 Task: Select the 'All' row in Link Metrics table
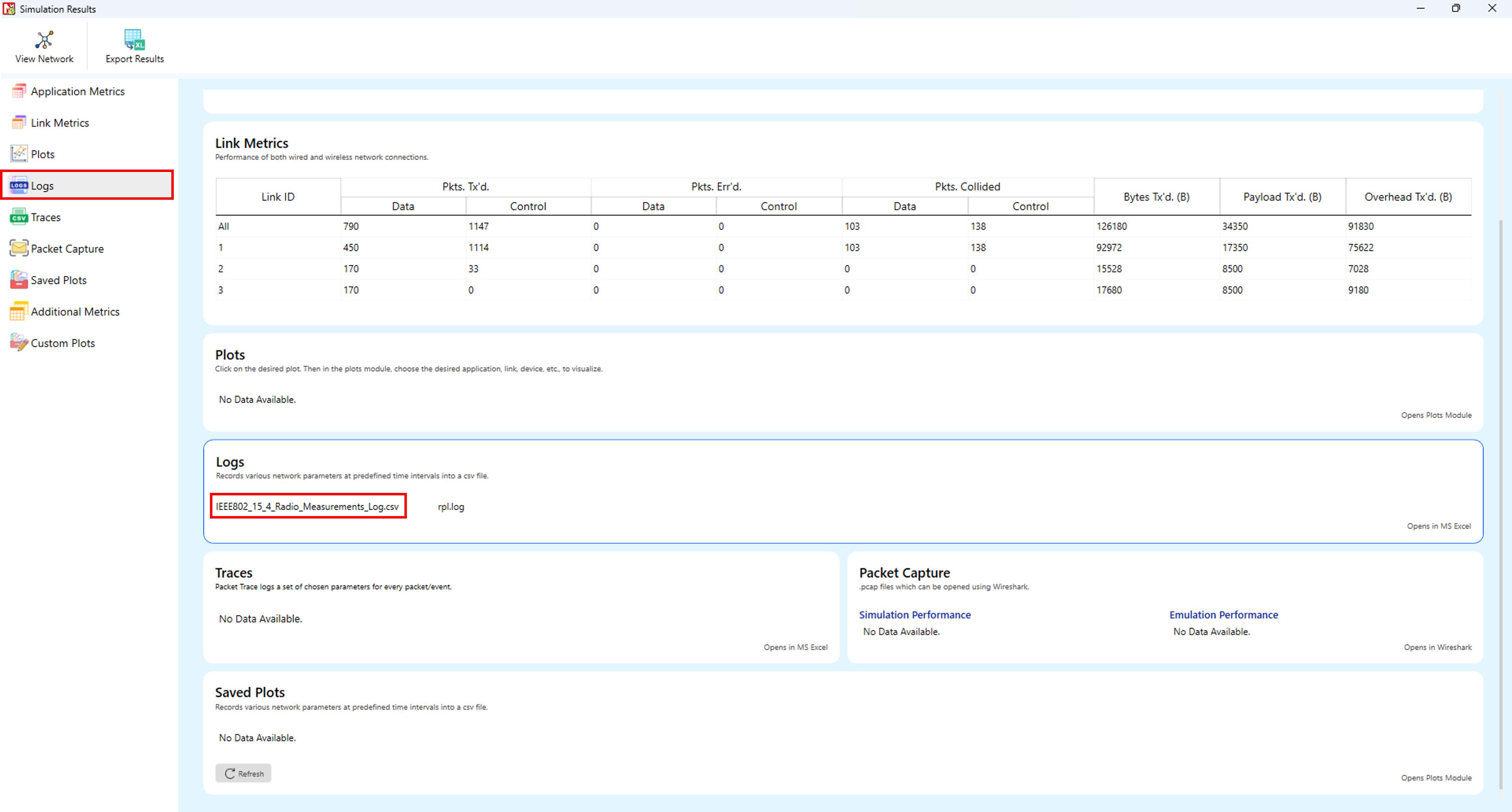point(224,226)
